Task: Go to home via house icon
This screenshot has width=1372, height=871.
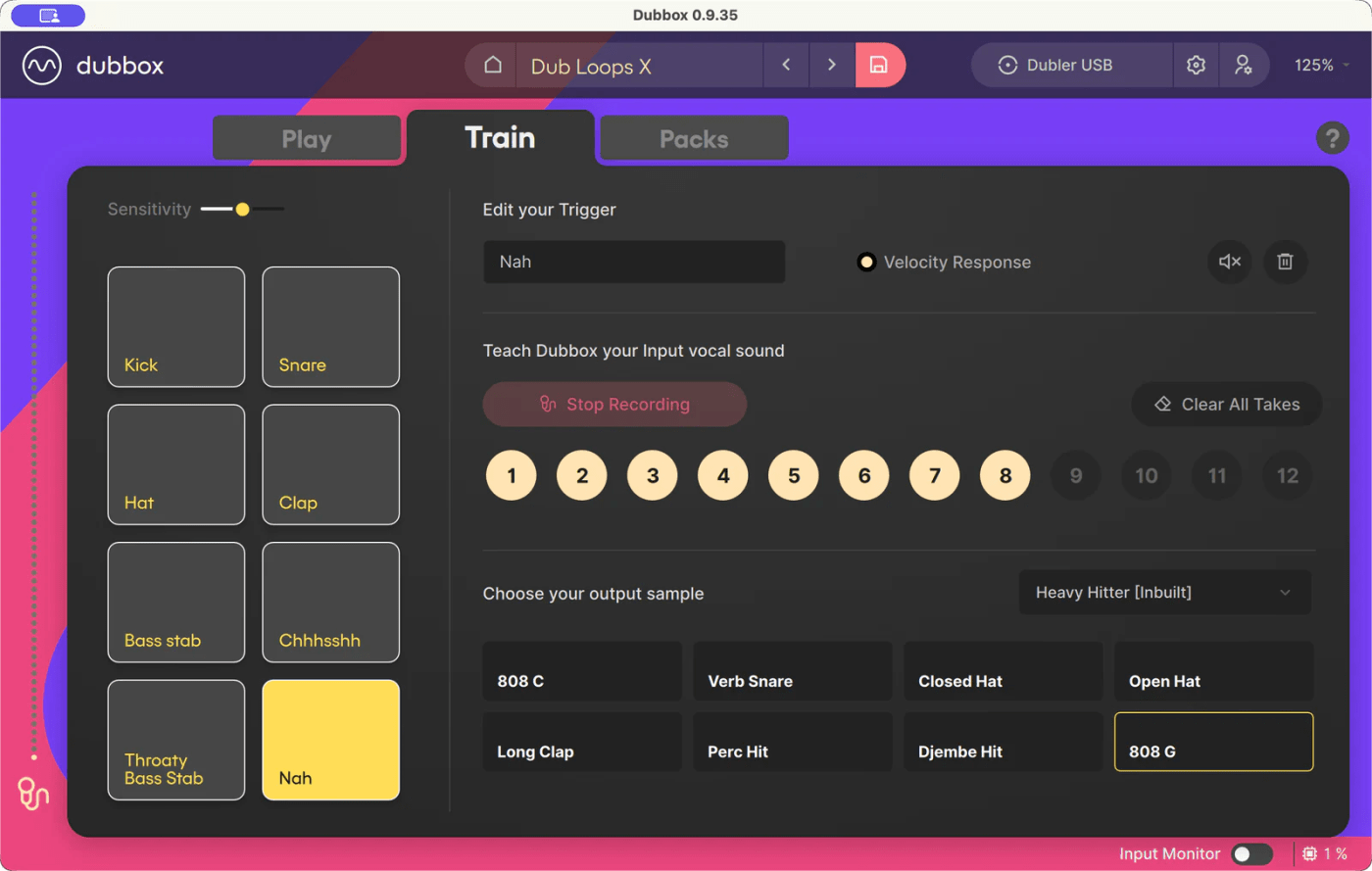Action: [493, 66]
